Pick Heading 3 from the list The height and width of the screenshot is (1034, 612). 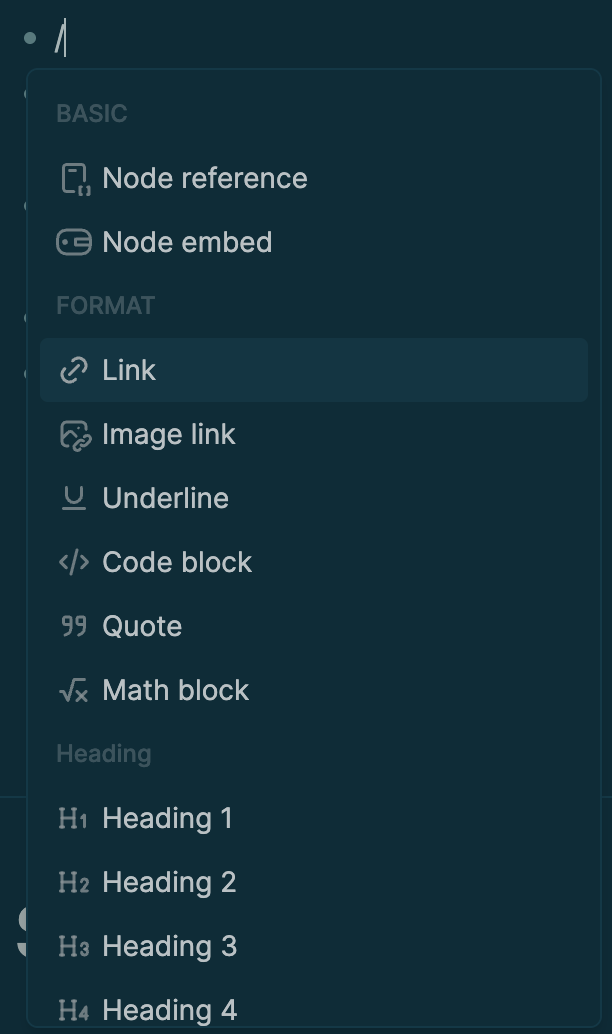point(169,946)
